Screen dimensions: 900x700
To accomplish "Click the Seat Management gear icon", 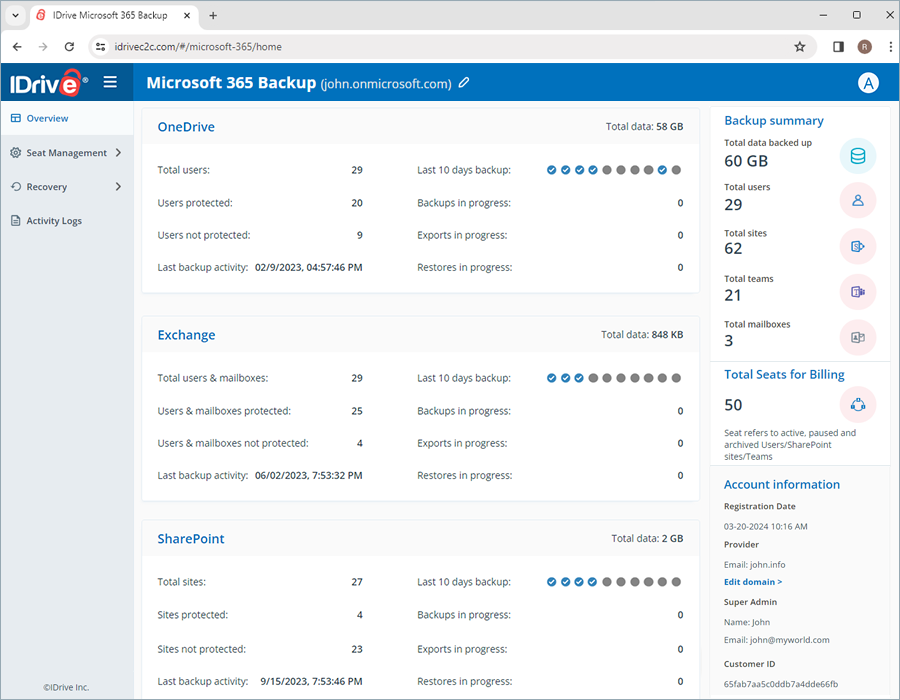I will pos(16,153).
